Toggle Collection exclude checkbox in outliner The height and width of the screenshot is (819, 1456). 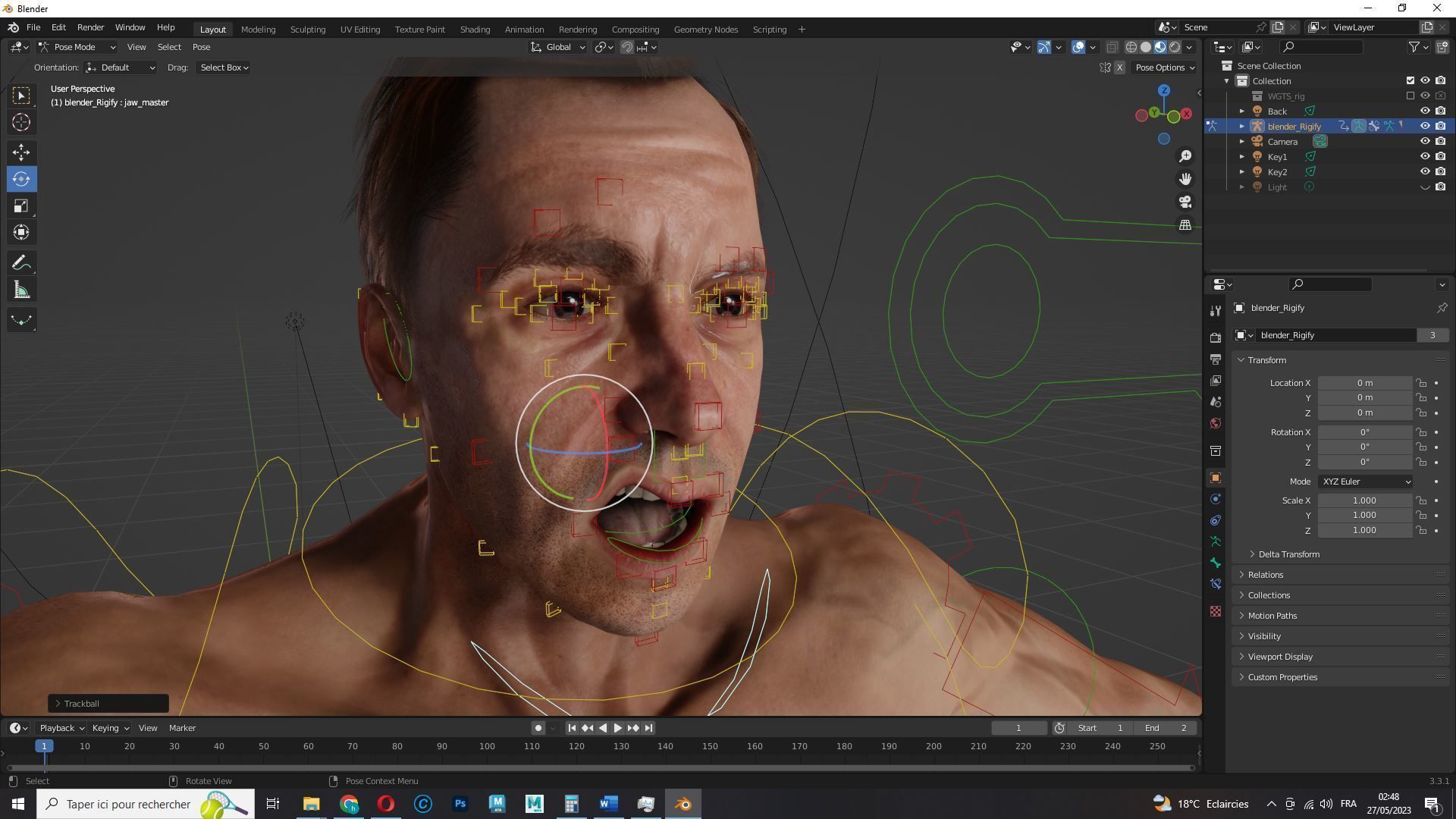coord(1410,81)
